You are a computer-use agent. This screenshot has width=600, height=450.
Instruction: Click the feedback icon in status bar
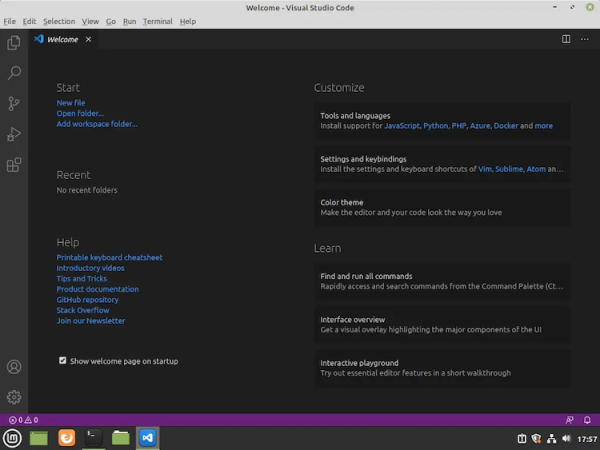[569, 420]
